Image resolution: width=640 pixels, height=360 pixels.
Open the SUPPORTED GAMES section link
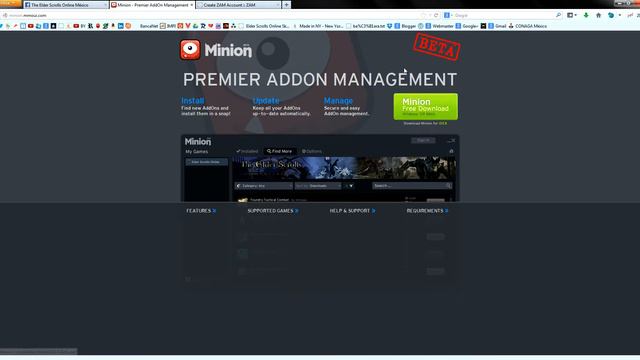pyautogui.click(x=273, y=211)
